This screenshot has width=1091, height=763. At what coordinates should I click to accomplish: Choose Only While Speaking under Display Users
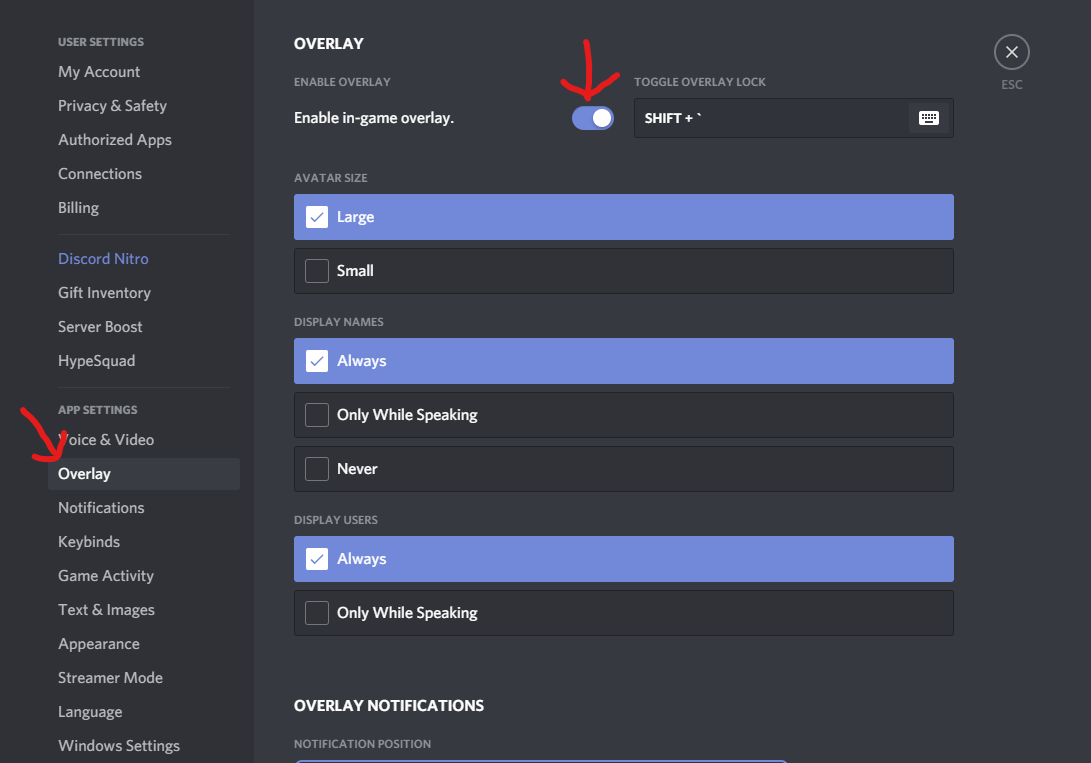(623, 613)
